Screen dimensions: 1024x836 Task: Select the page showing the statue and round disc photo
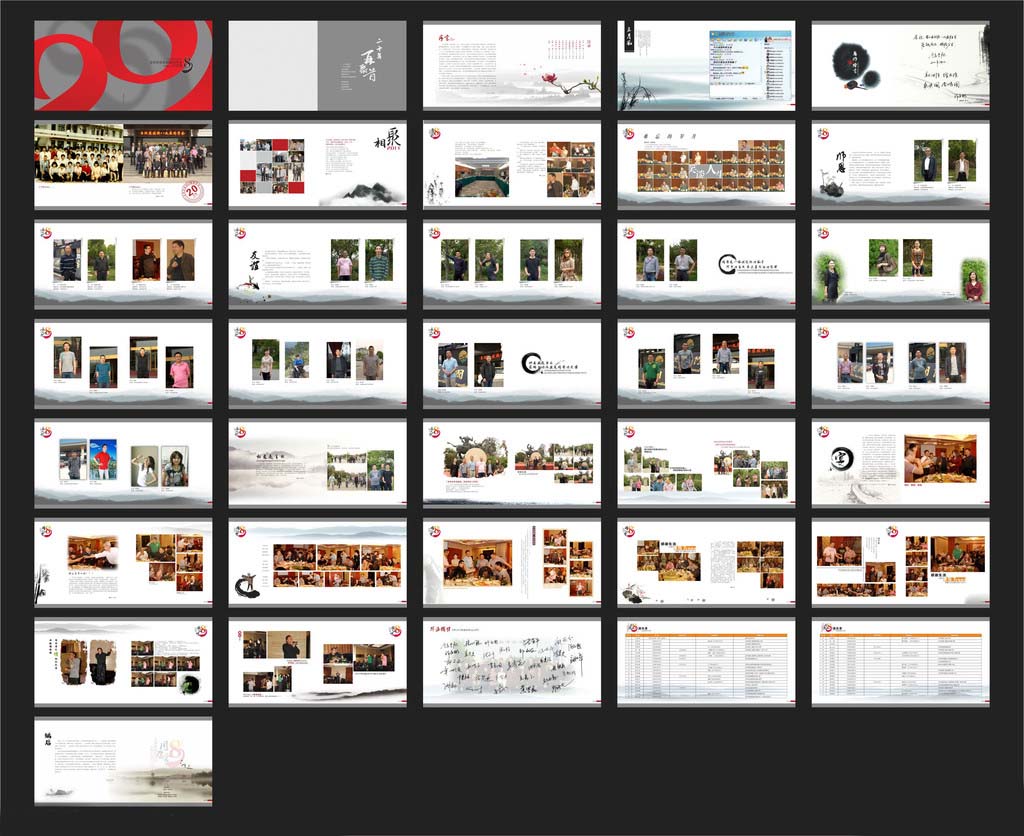click(x=512, y=464)
